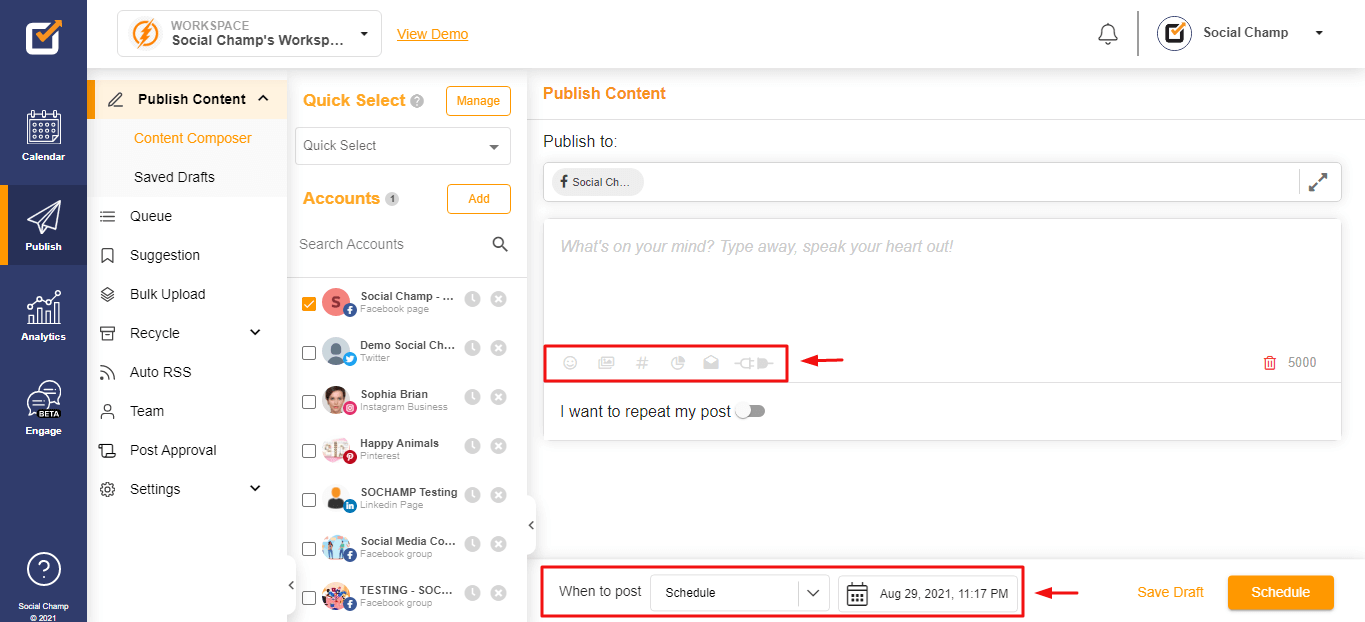
Task: Check TESTING - SOC... Facebook group
Action: (309, 597)
